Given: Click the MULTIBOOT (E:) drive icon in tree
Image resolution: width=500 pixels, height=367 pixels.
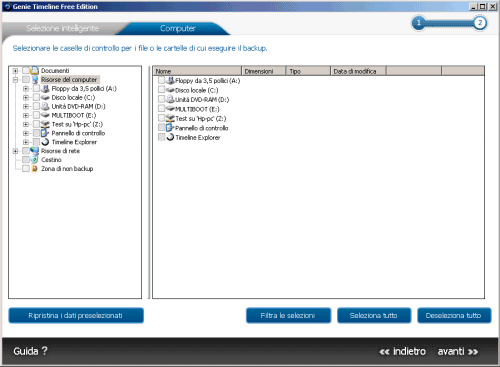Looking at the screenshot, I should tap(45, 115).
